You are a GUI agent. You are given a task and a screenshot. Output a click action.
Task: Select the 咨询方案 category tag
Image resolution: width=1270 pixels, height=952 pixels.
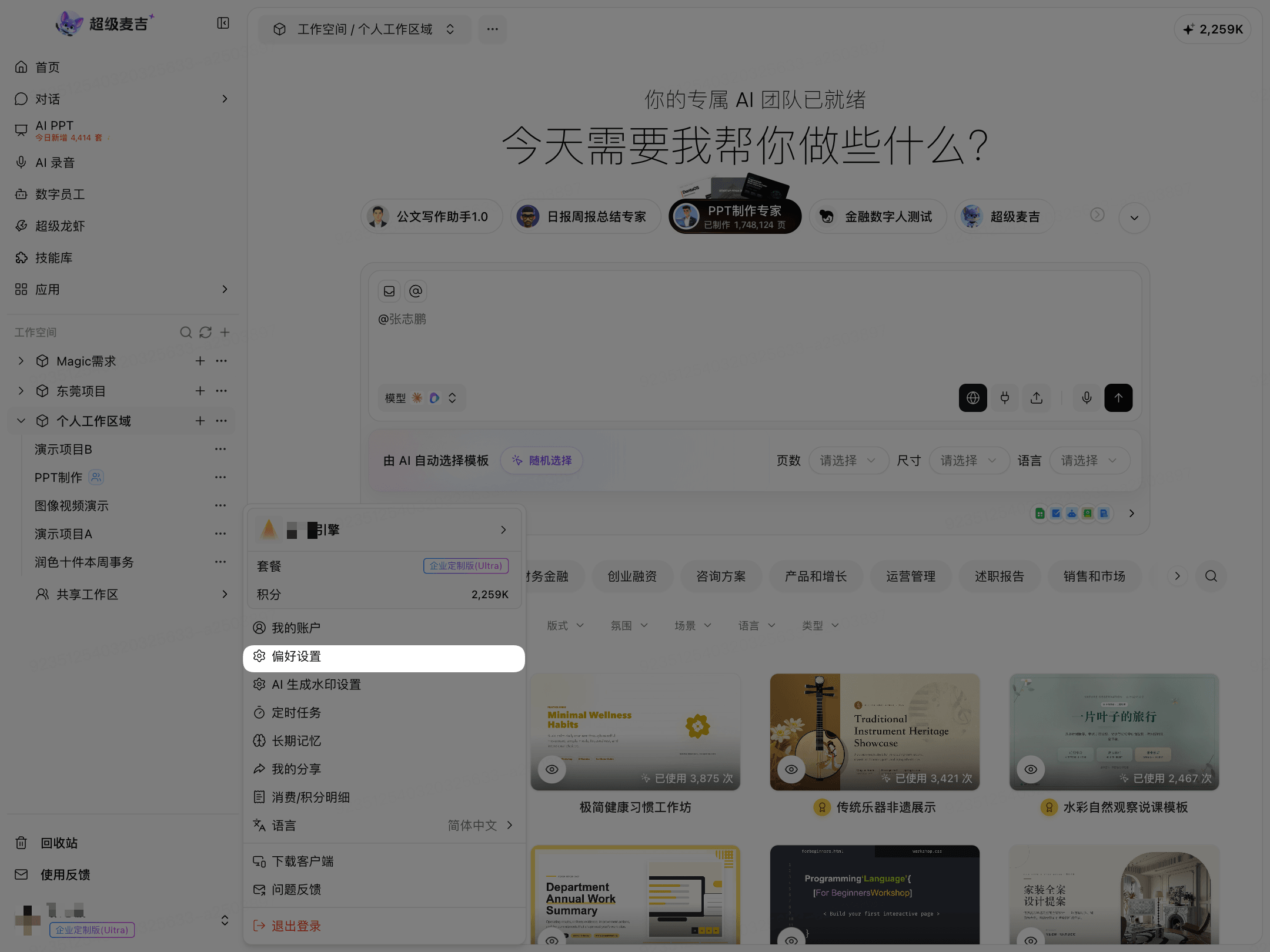pos(721,576)
